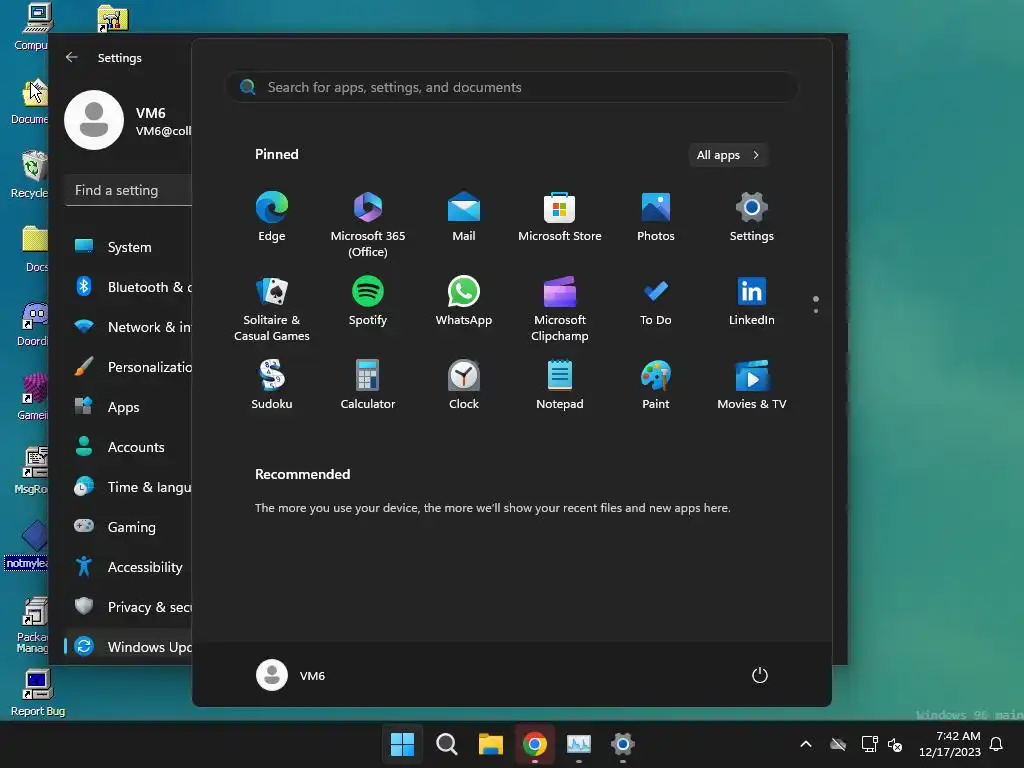Open Gaming settings category
The image size is (1024, 768).
[129, 526]
